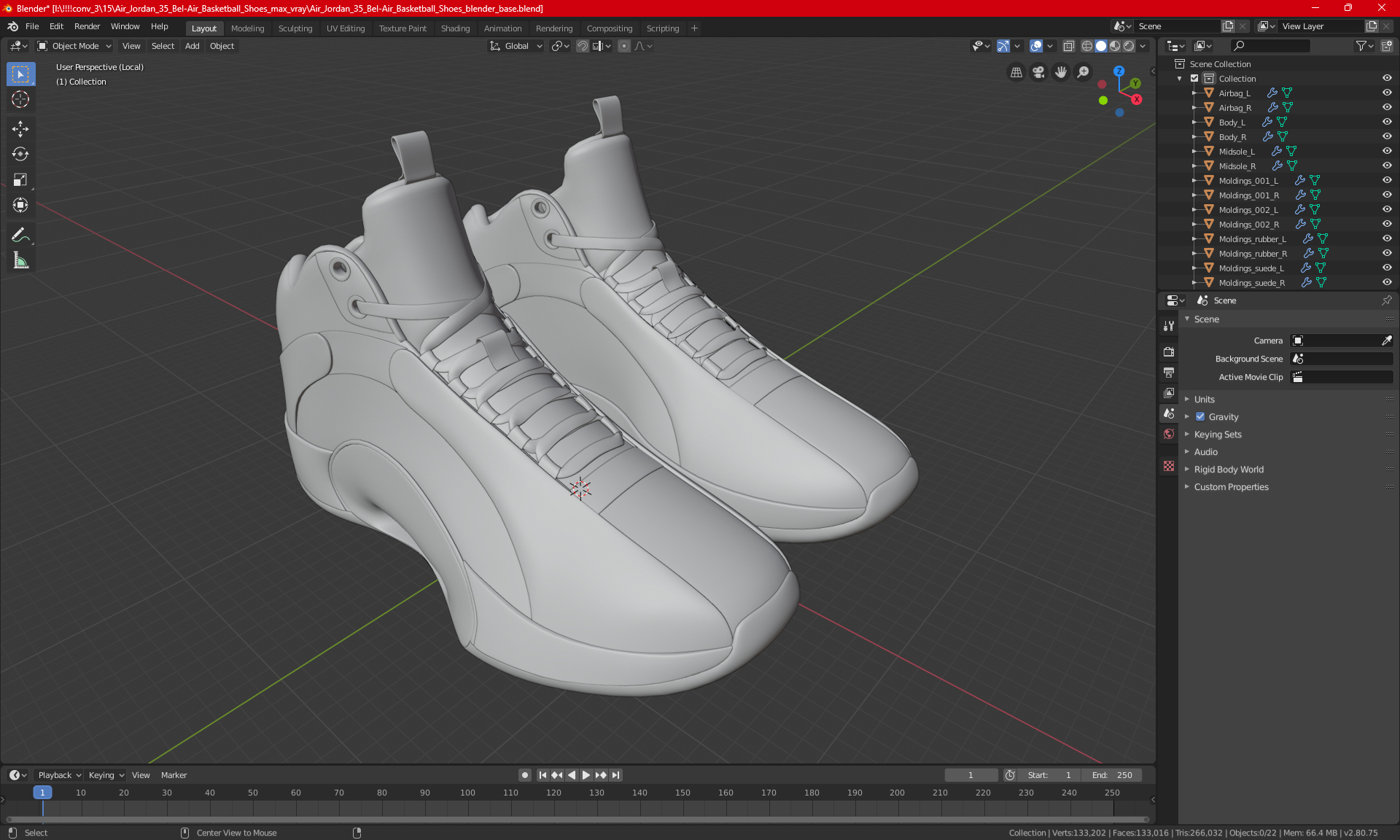Open the Render menu
The height and width of the screenshot is (840, 1400).
coord(87,26)
